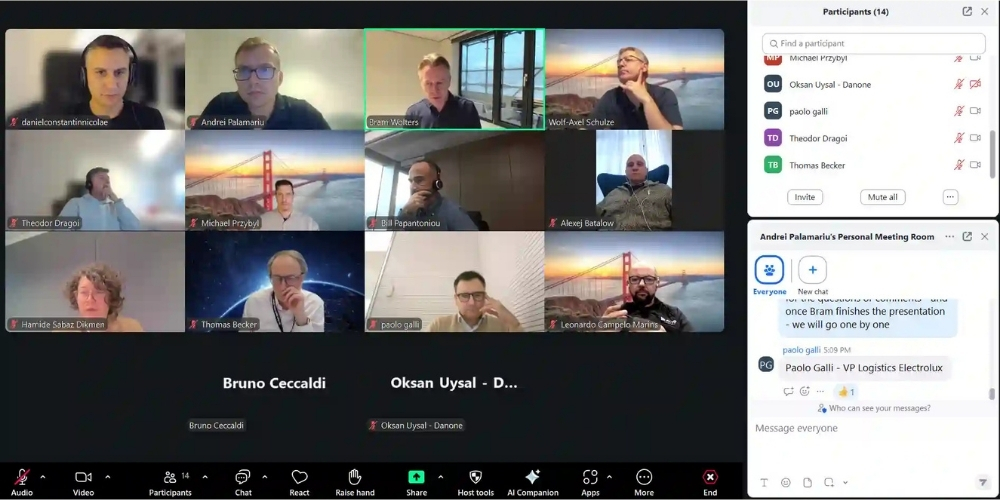The width and height of the screenshot is (1000, 500).
Task: Click the Raise hand icon
Action: [354, 478]
